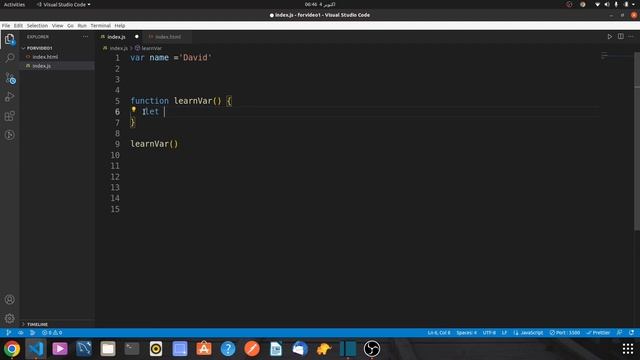Open the Source Control view
The width and height of the screenshot is (640, 360).
point(10,78)
